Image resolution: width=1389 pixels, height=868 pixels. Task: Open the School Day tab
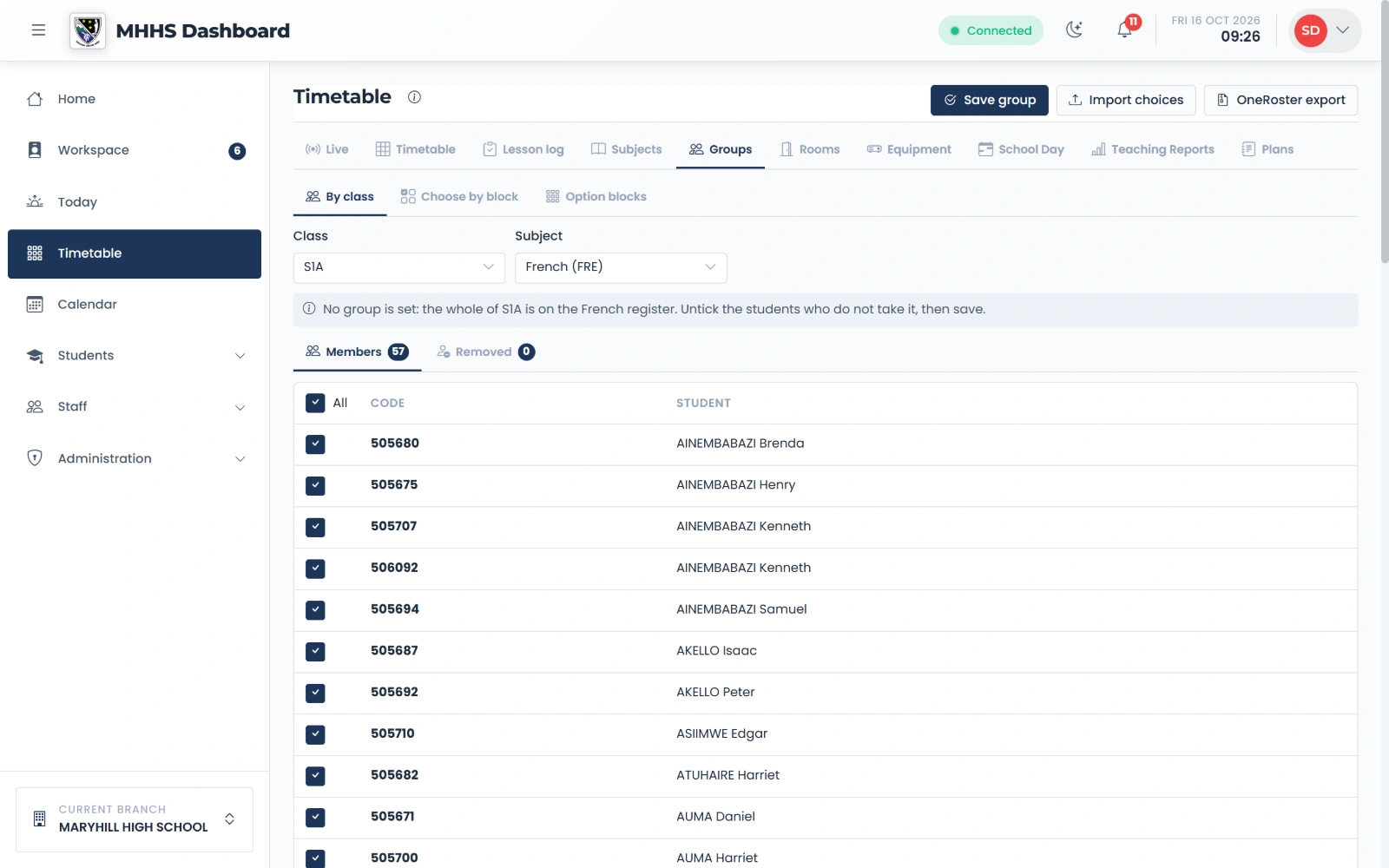coord(1021,149)
